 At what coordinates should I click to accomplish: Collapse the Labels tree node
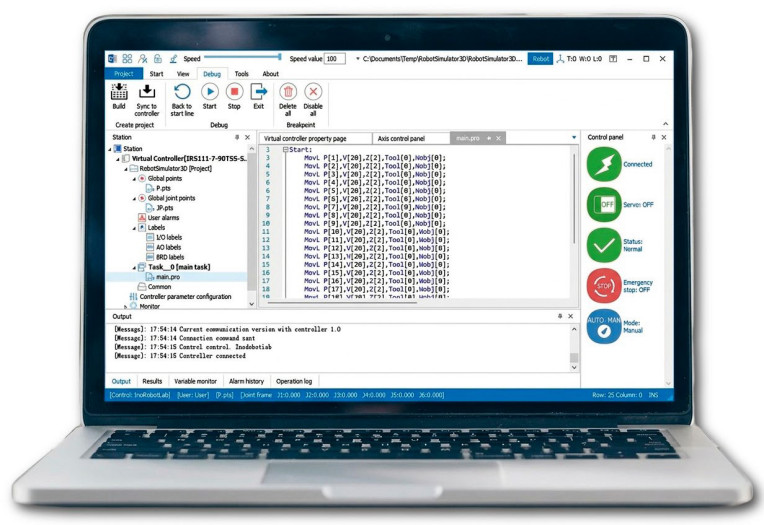click(134, 227)
